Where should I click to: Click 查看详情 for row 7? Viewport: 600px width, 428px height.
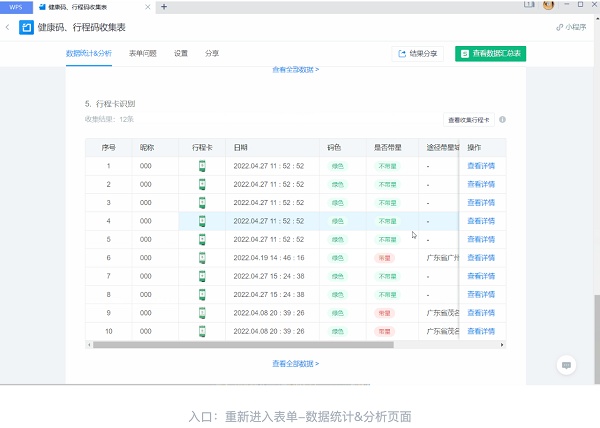481,276
